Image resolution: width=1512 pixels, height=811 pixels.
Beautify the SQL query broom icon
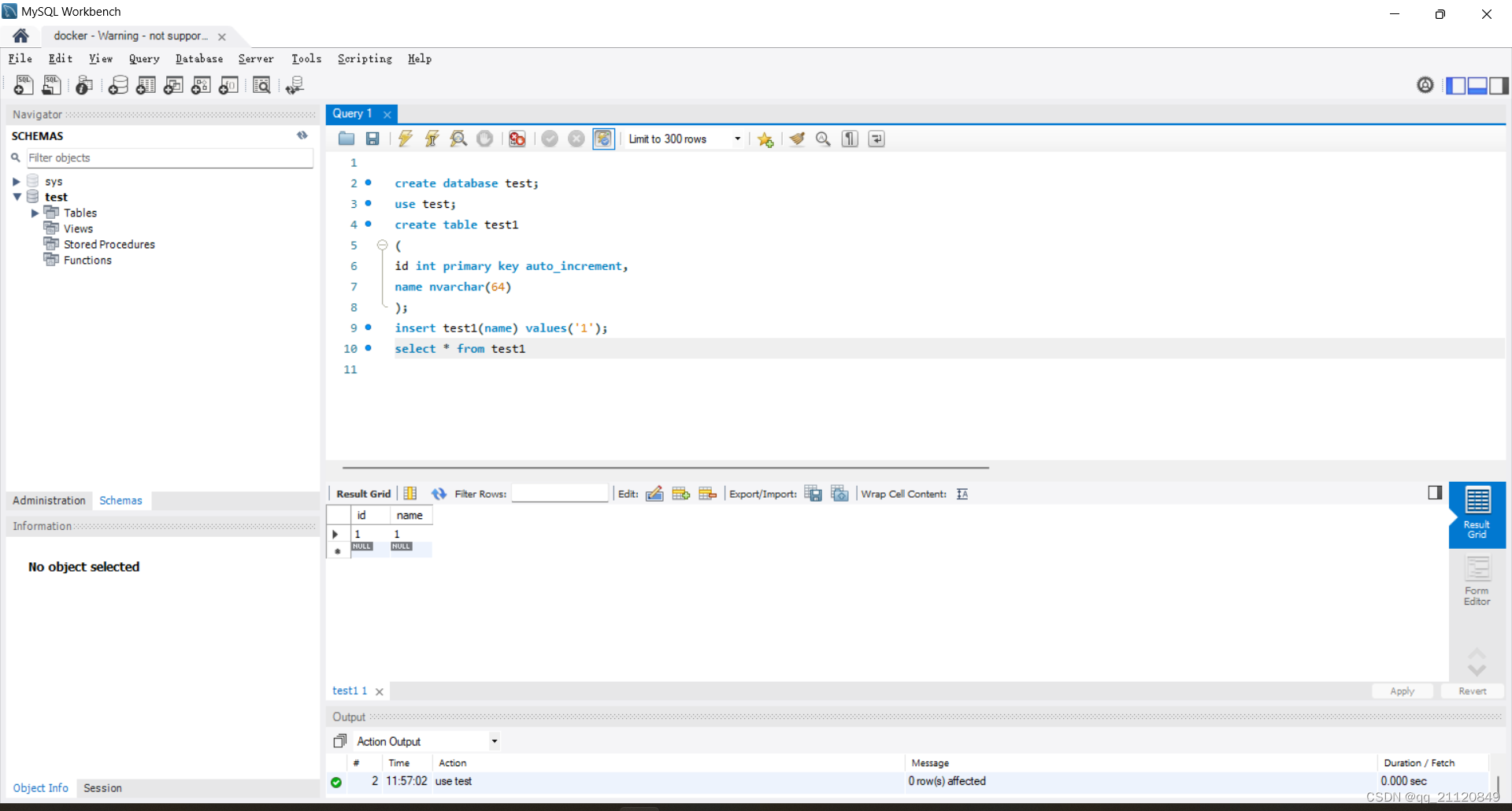click(x=797, y=139)
